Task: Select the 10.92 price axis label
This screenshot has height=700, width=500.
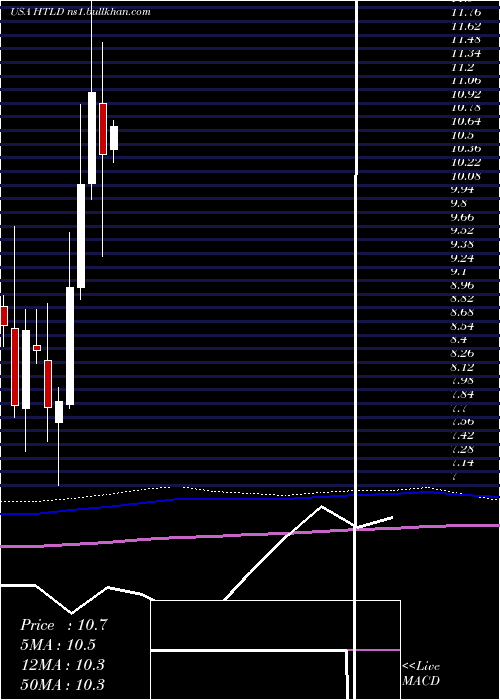Action: (466, 94)
